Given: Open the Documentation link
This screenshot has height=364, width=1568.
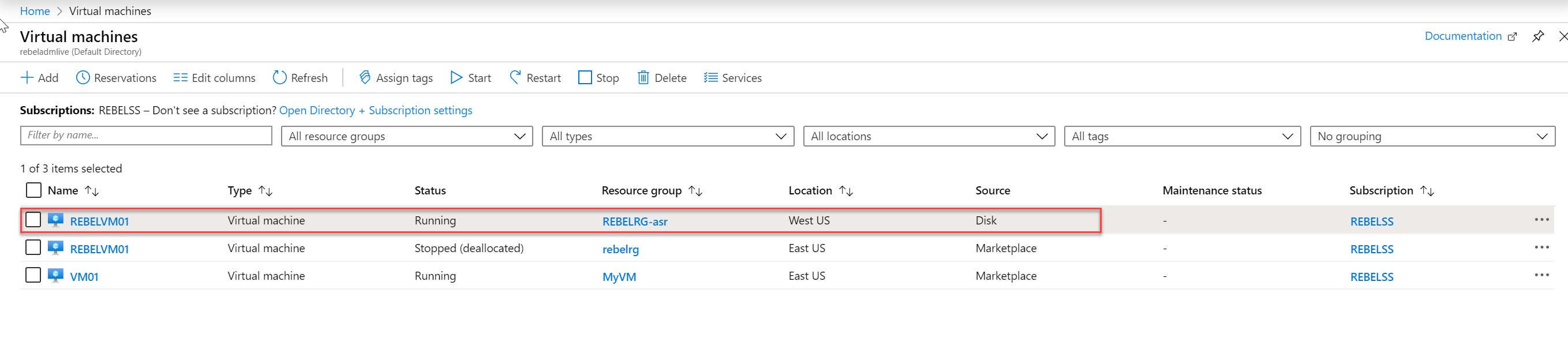Looking at the screenshot, I should [1463, 36].
